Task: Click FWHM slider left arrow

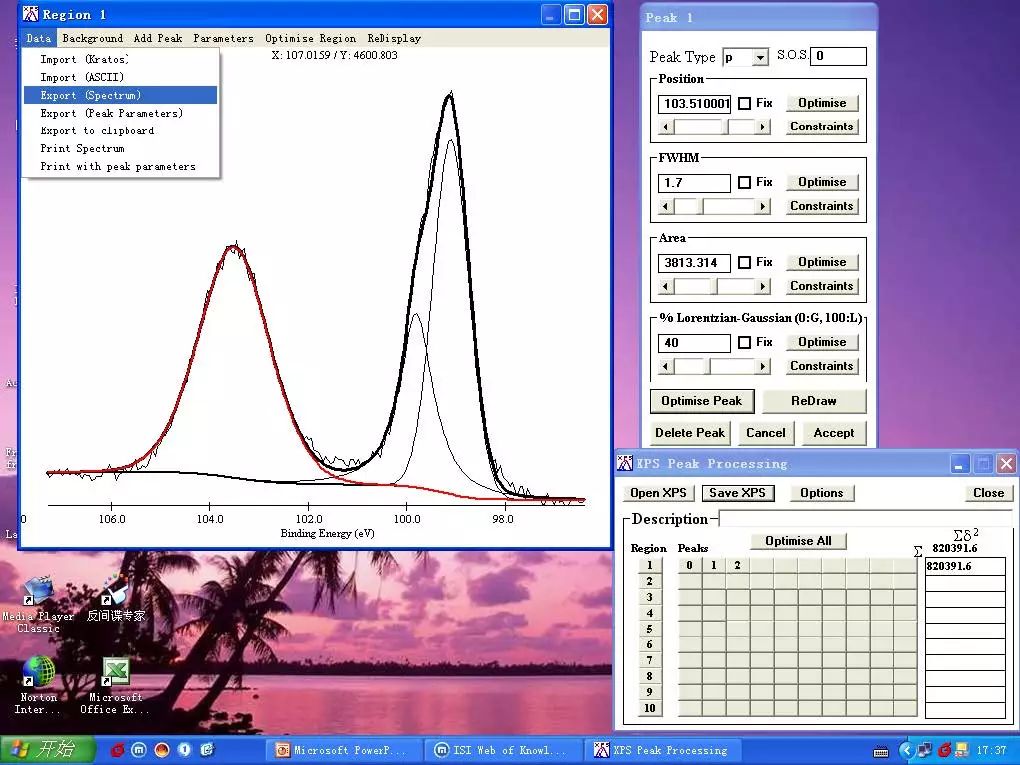Action: [x=665, y=207]
